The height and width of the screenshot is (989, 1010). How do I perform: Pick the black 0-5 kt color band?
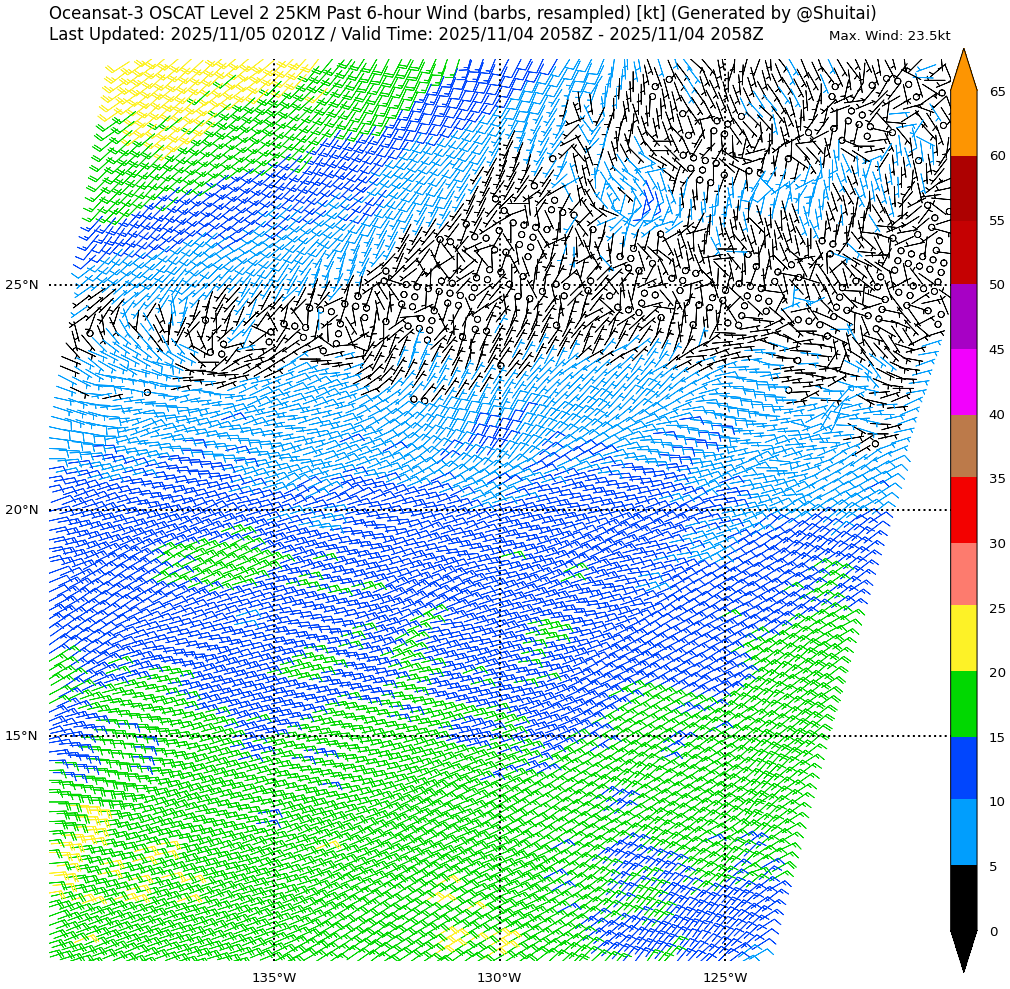[x=963, y=898]
